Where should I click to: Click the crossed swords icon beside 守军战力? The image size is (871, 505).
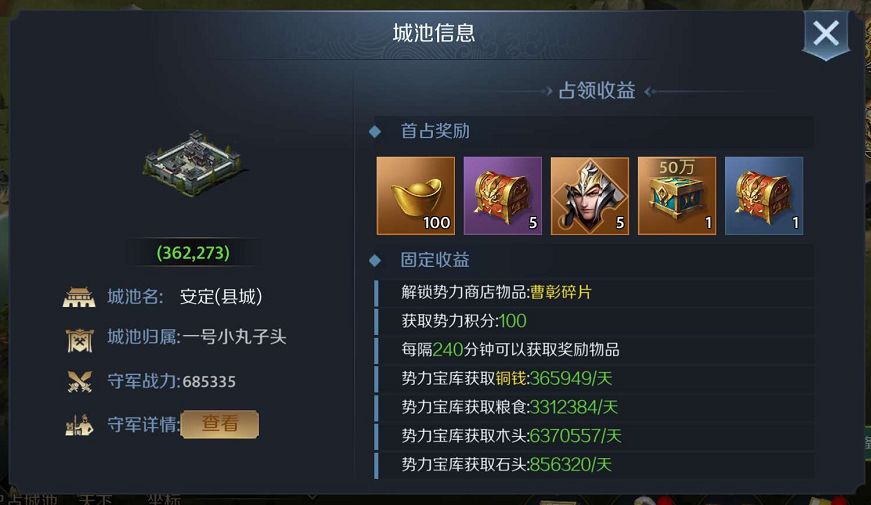point(79,382)
